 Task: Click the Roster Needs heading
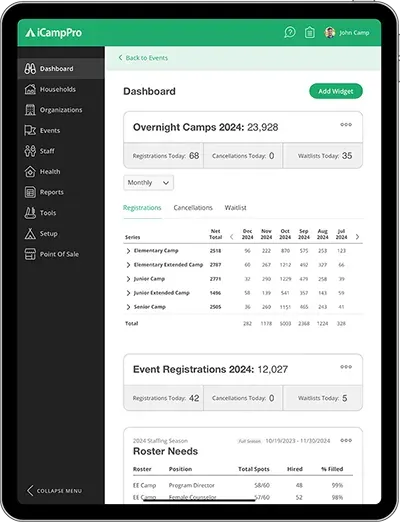tap(165, 451)
